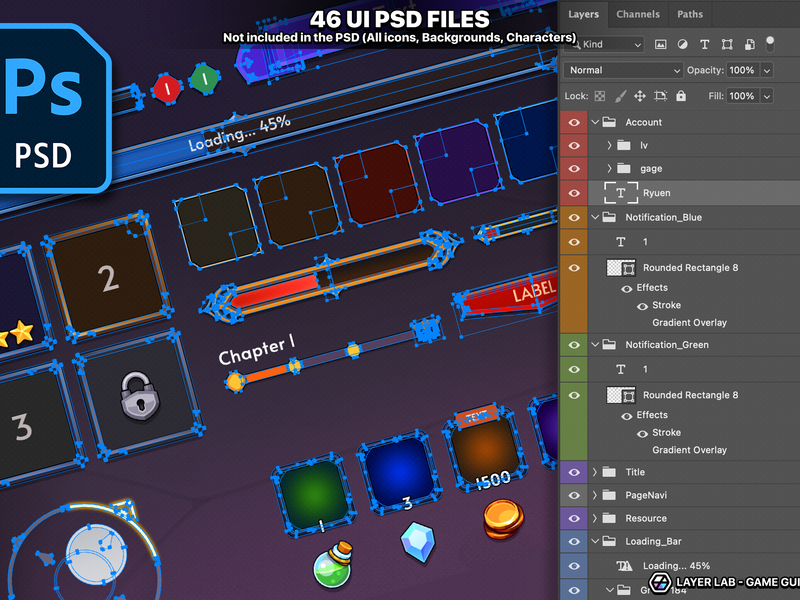The width and height of the screenshot is (800, 600).
Task: Open the Paths tab
Action: coord(690,14)
